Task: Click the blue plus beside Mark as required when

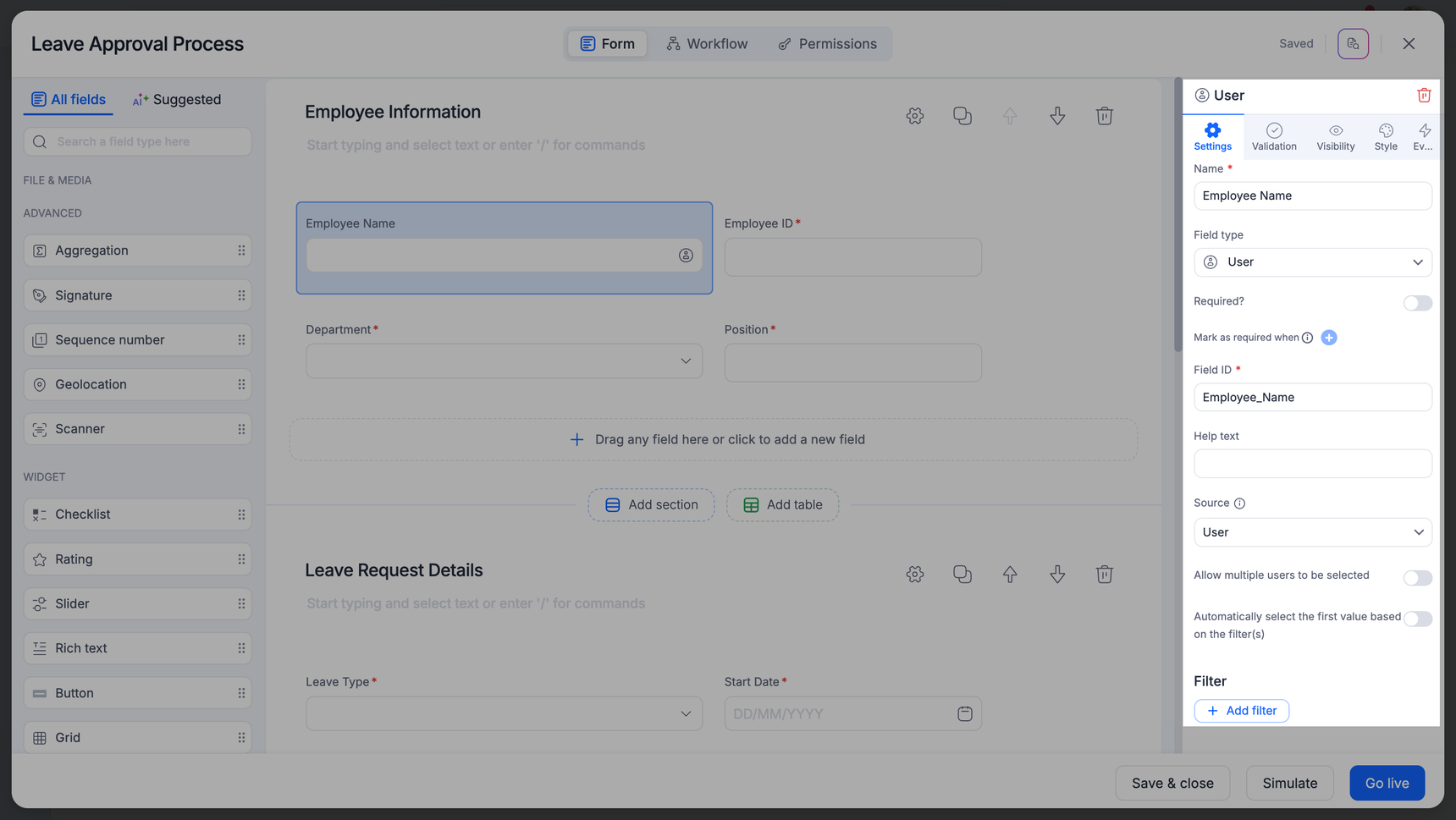Action: pos(1328,338)
